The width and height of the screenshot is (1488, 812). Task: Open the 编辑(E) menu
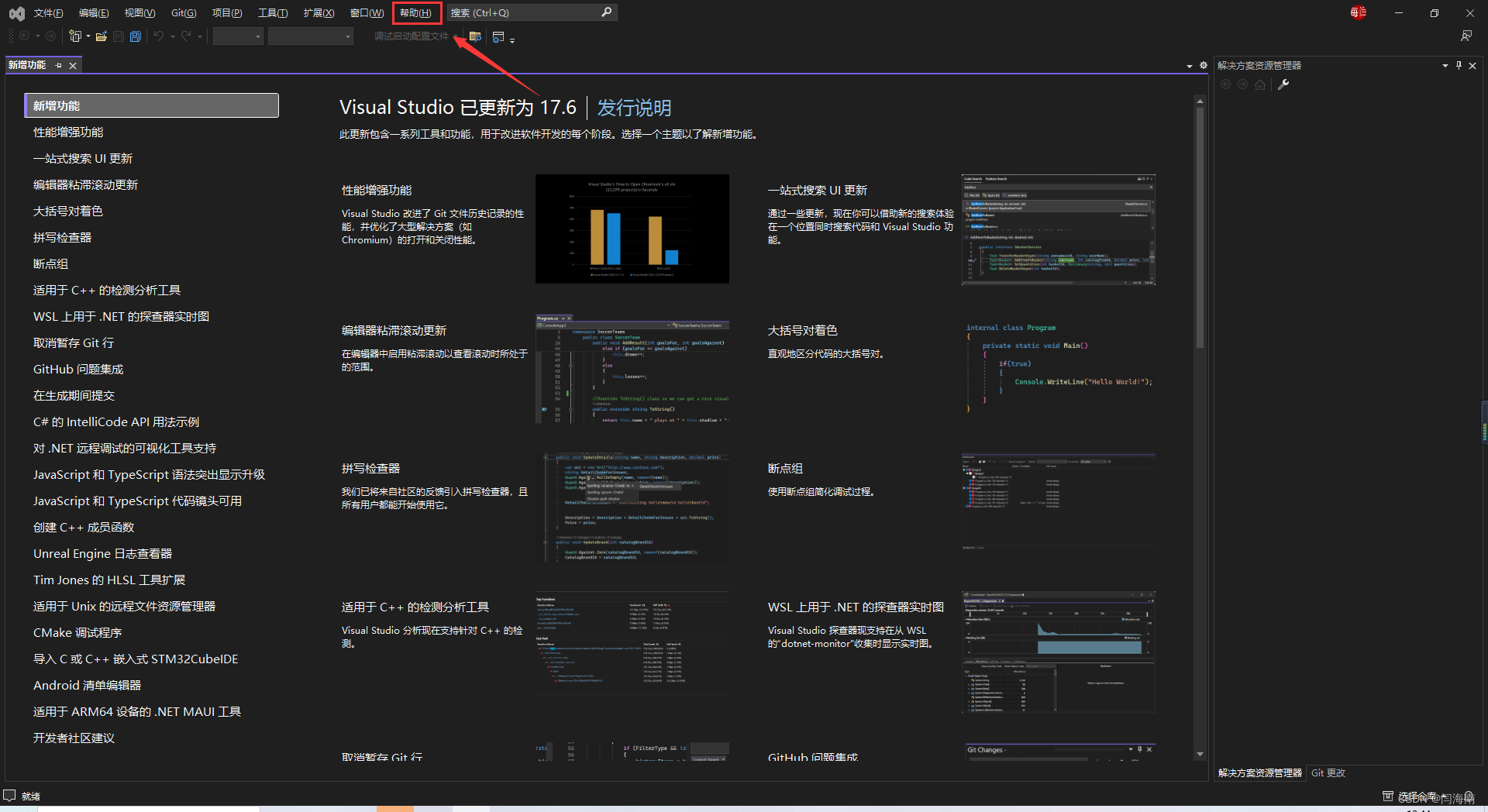94,12
